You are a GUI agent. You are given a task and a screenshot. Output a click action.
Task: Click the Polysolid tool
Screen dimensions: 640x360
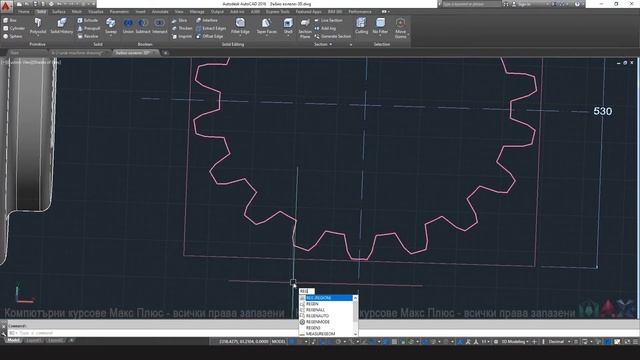[38, 26]
